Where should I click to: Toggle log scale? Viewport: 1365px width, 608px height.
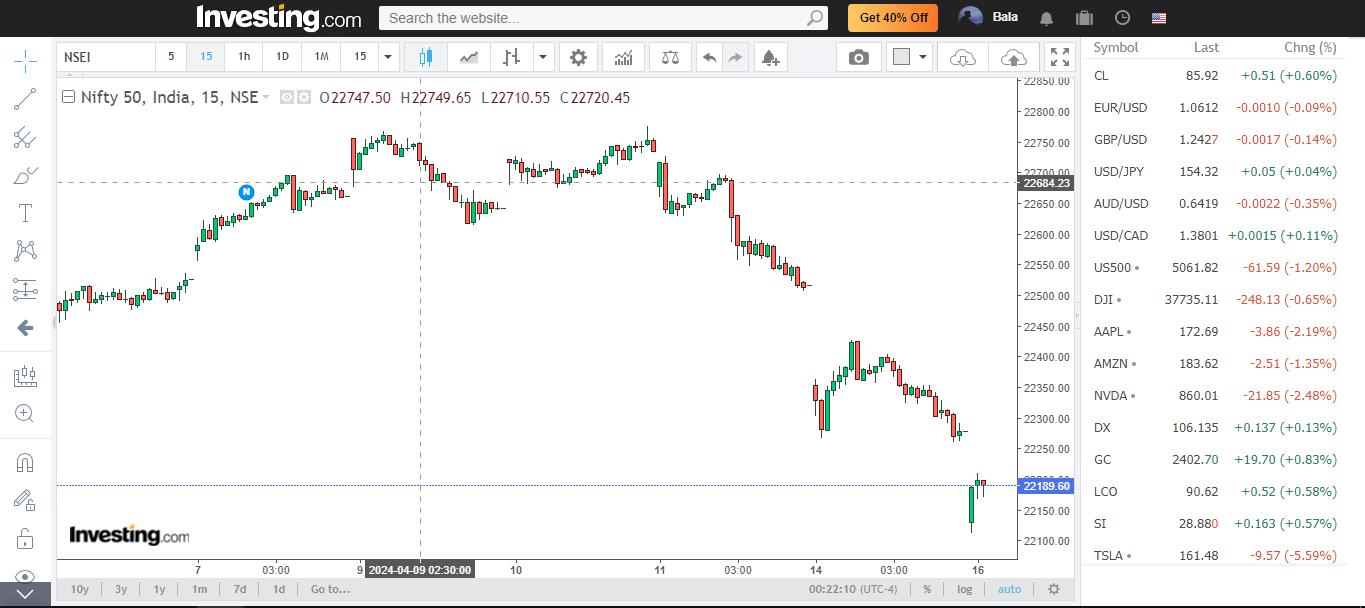tap(965, 589)
